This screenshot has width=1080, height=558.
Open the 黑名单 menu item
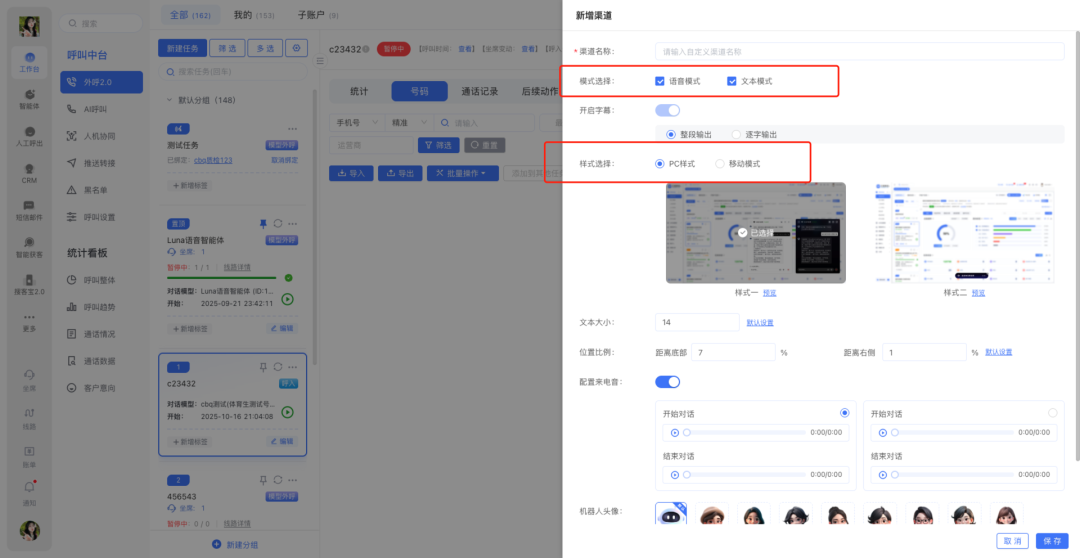coord(98,190)
